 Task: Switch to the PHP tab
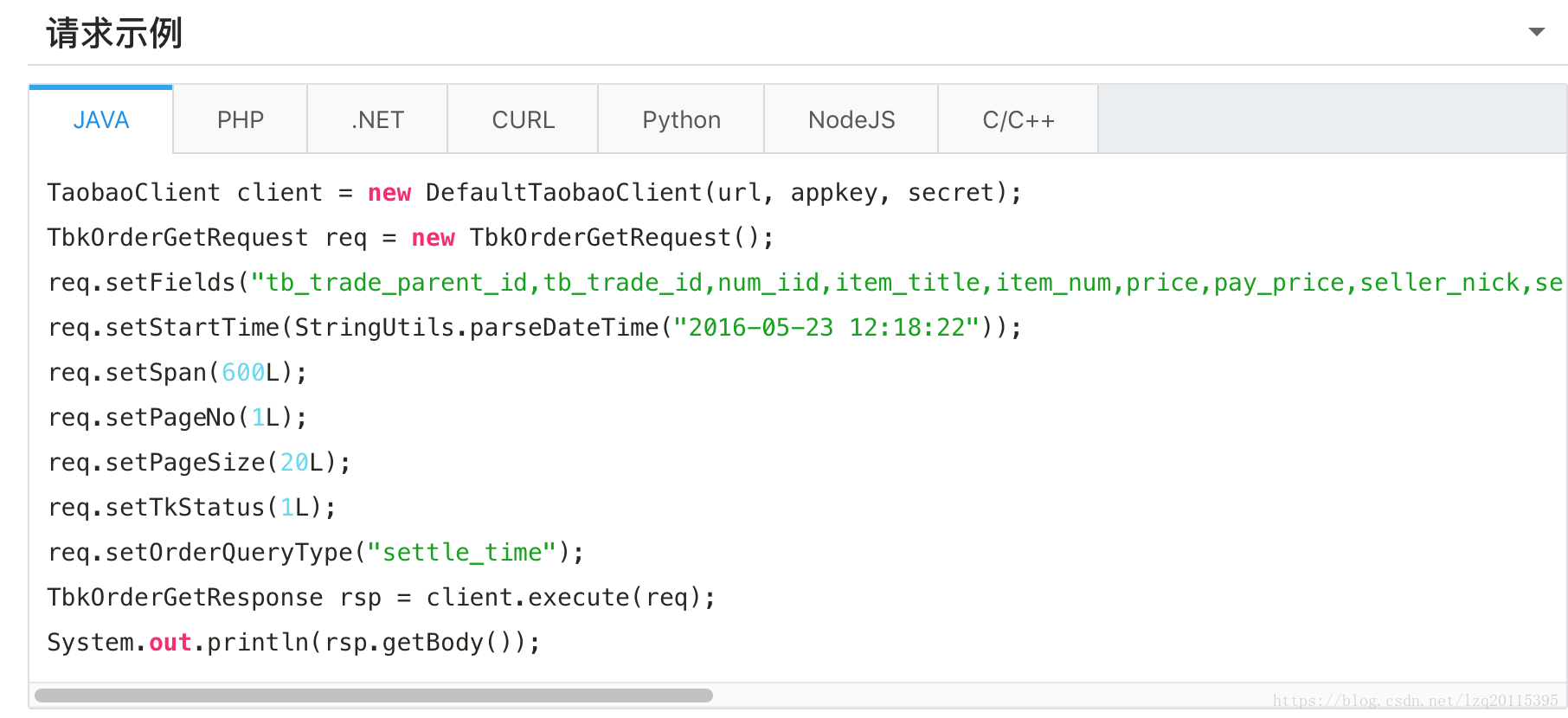241,119
